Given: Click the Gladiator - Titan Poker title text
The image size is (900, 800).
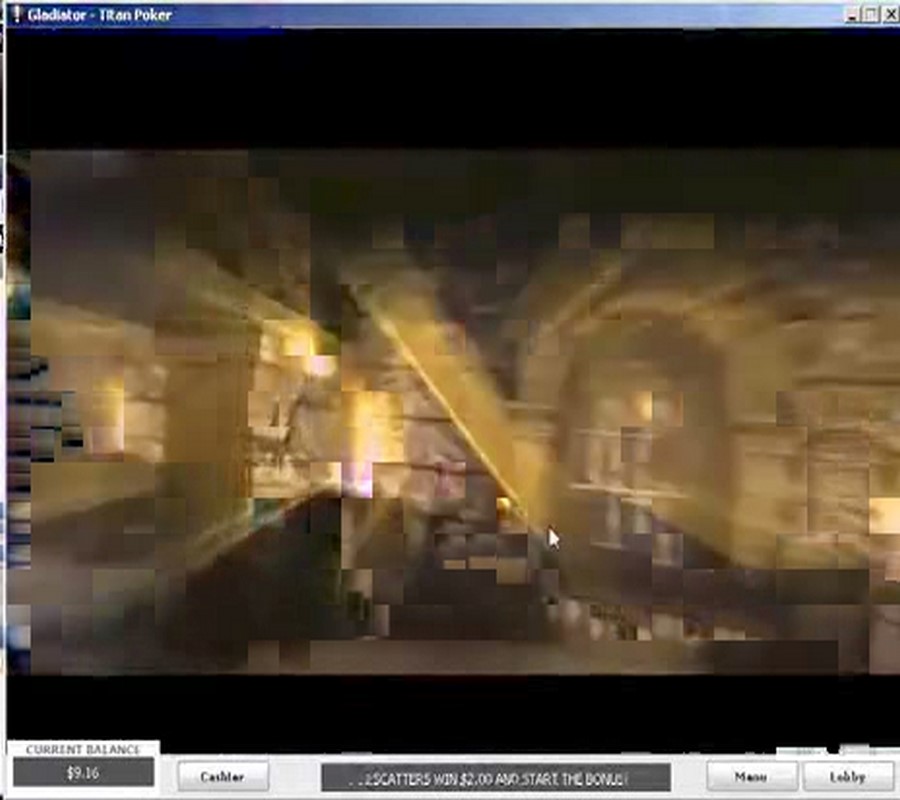Looking at the screenshot, I should point(100,14).
